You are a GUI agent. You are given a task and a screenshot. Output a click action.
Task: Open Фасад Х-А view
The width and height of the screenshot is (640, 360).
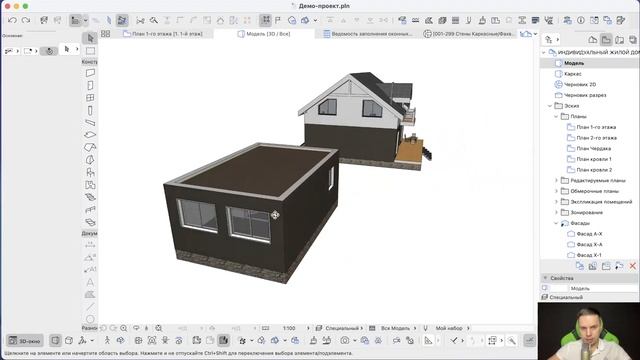pos(589,244)
